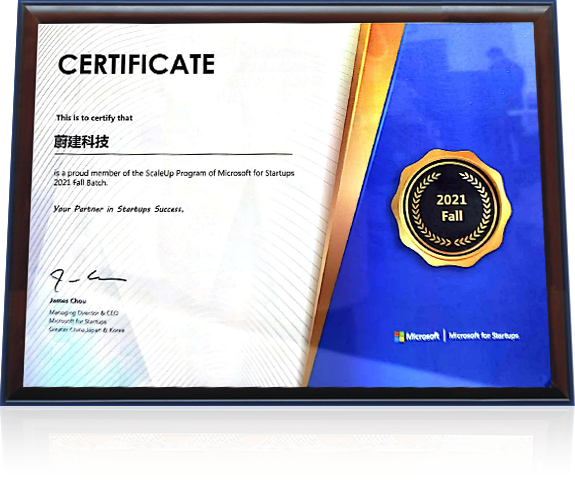Screen dimensions: 575x482
Task: Click the CERTIFICATE heading
Action: click(136, 65)
